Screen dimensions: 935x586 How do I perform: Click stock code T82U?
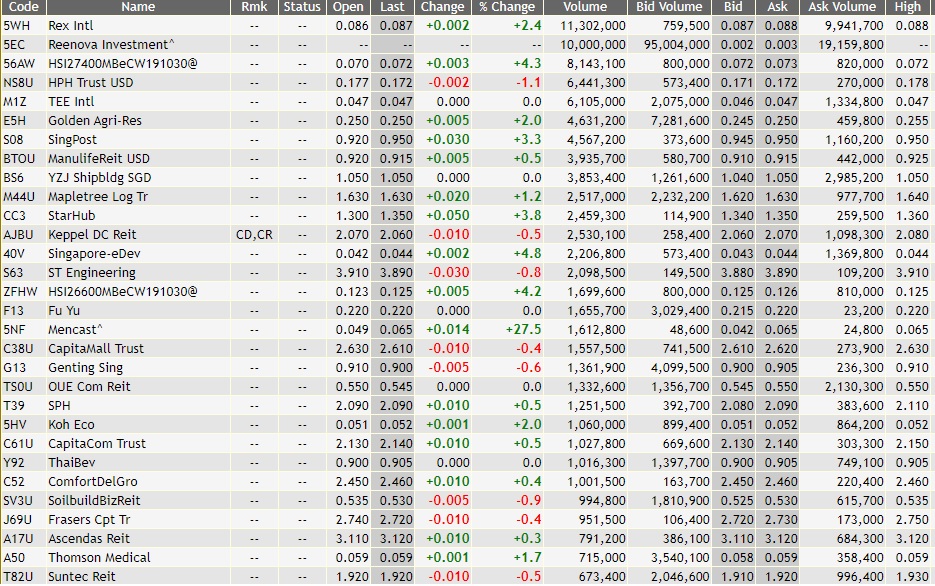click(x=18, y=577)
